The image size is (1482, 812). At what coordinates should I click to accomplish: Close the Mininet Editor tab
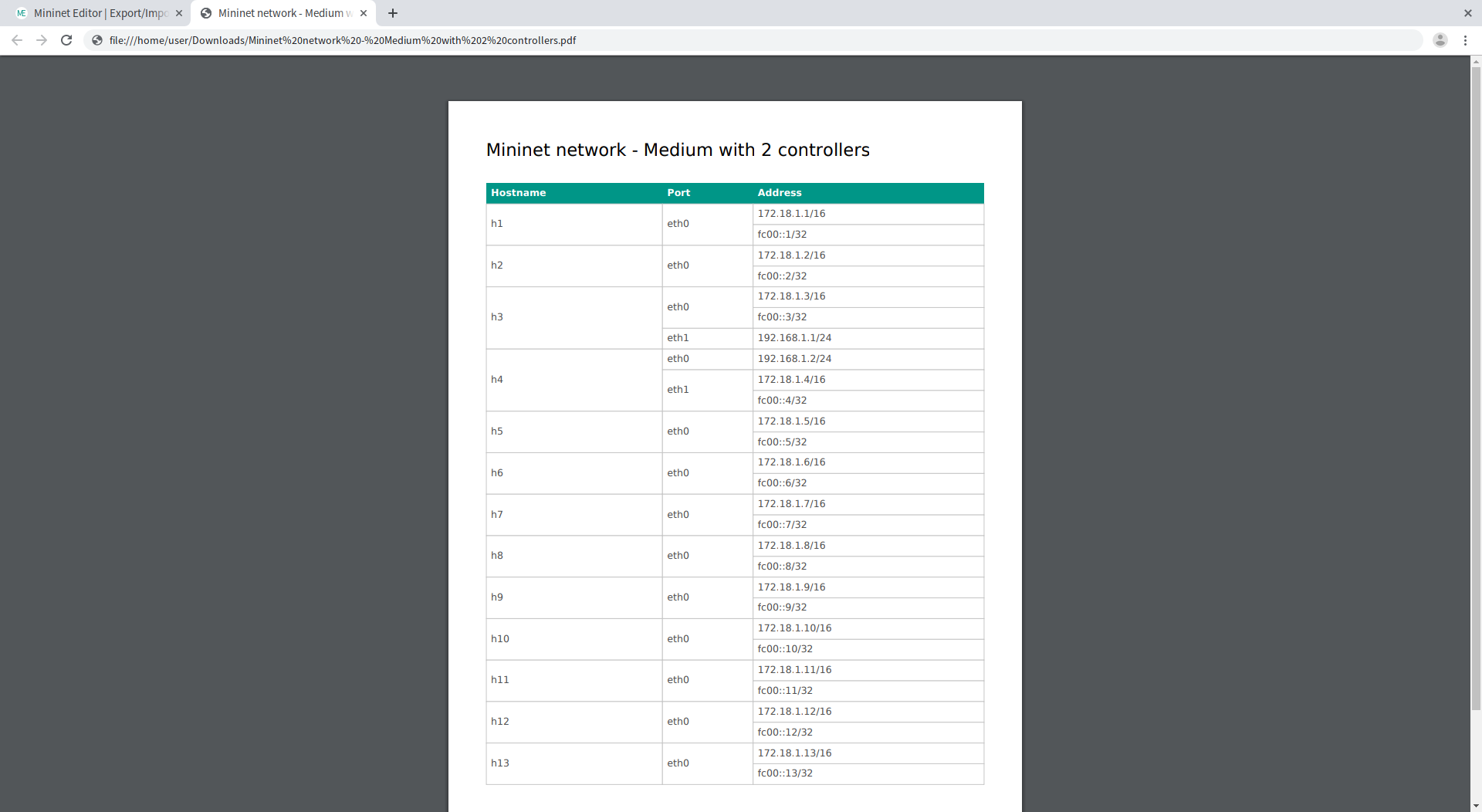(x=179, y=13)
